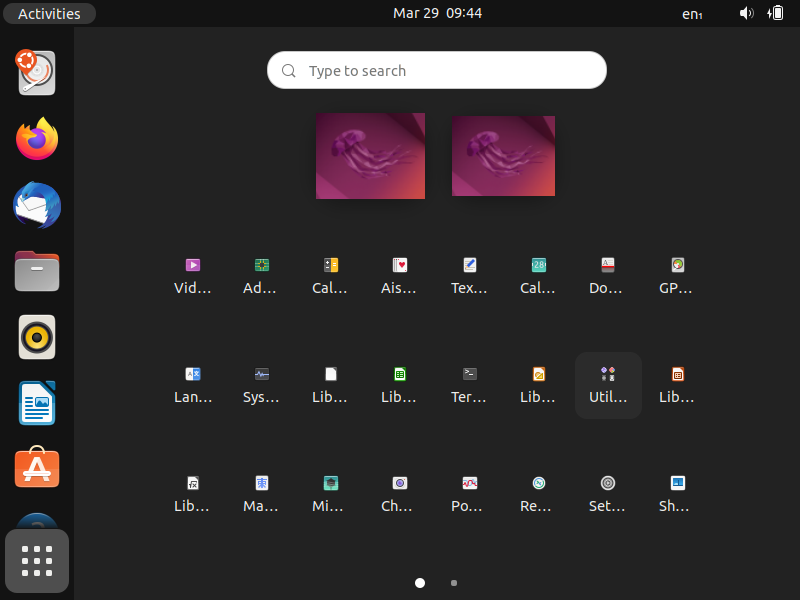This screenshot has width=800, height=600.
Task: Open LibreOffice Math formula icon
Action: [193, 494]
